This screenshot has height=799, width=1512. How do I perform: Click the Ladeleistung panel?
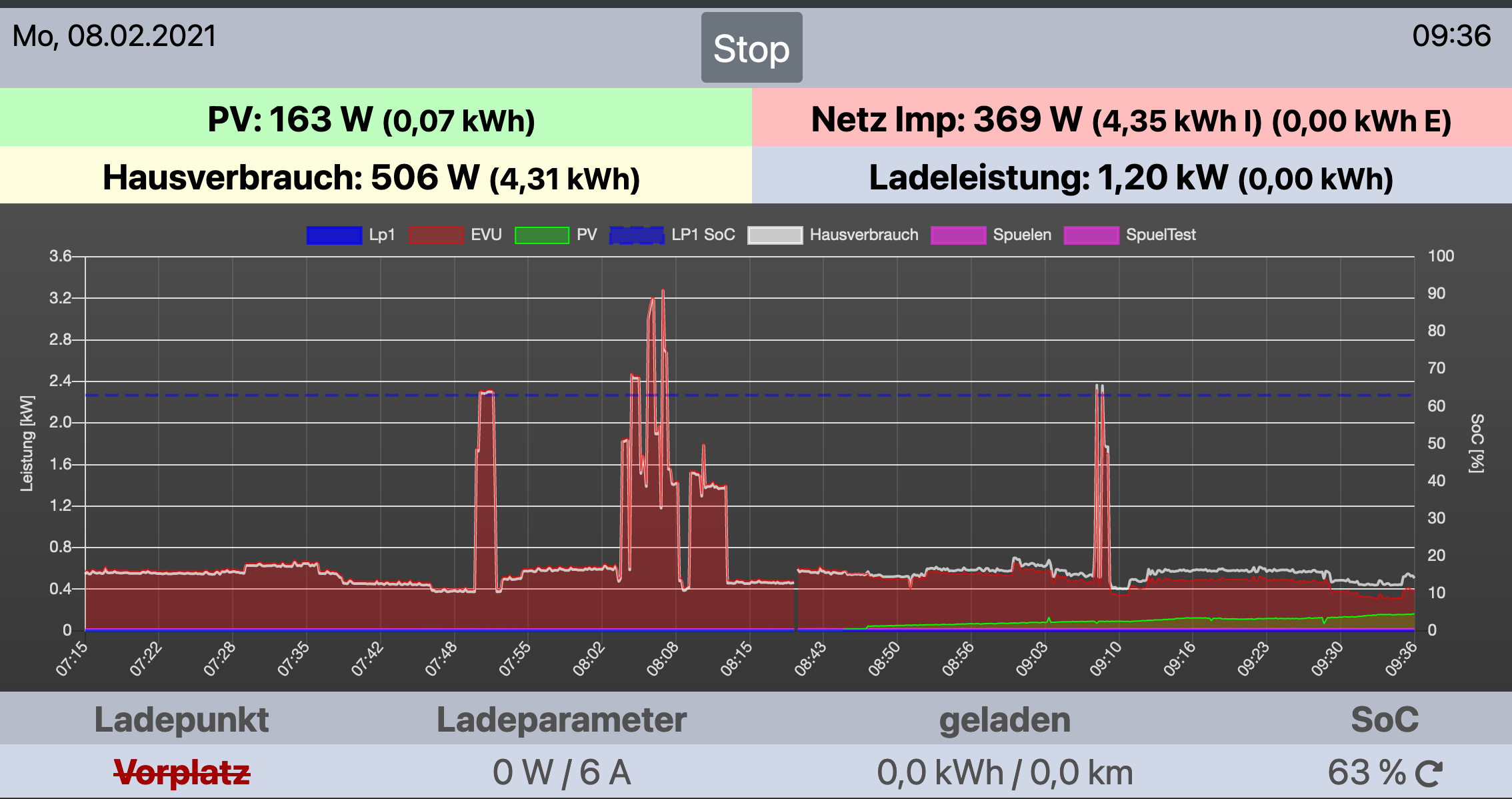click(1131, 177)
